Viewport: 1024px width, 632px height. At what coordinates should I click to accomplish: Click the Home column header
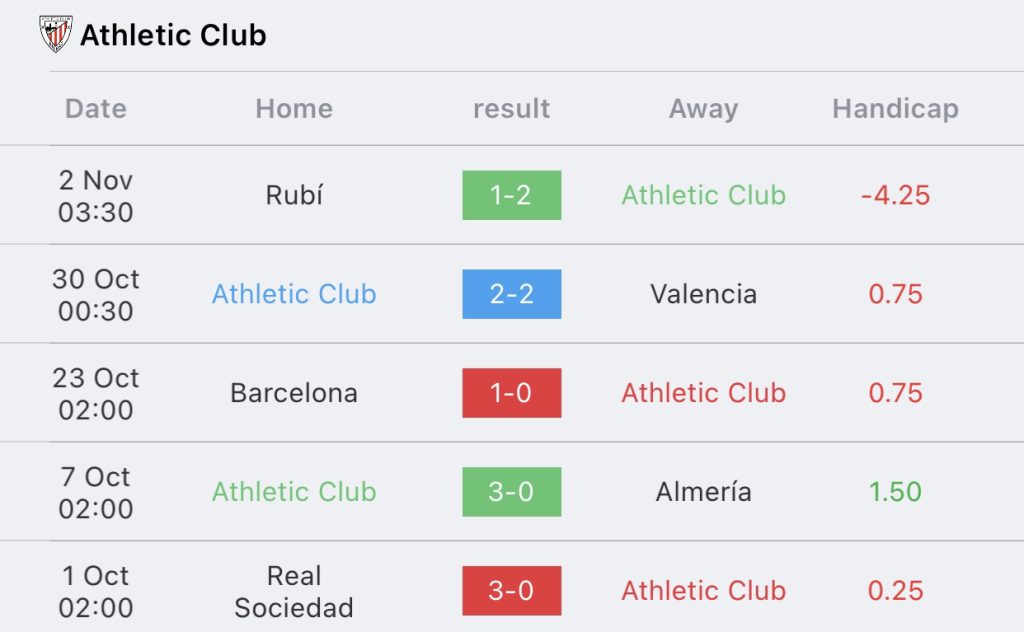click(x=294, y=108)
